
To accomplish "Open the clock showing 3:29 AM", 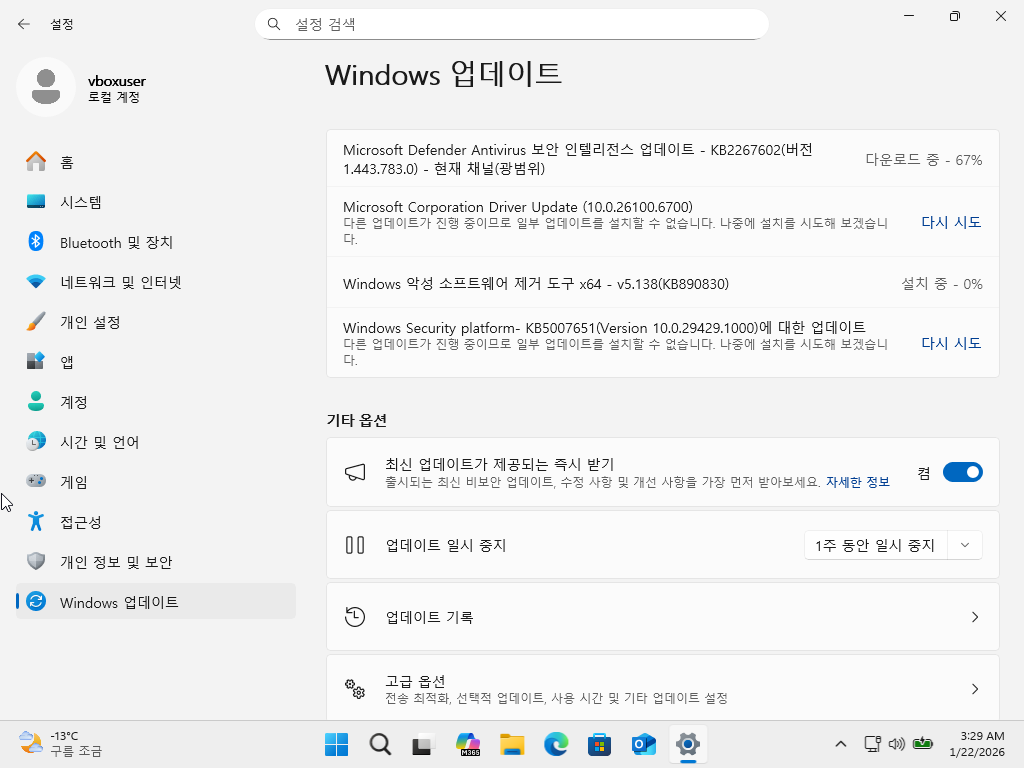I will 977,744.
